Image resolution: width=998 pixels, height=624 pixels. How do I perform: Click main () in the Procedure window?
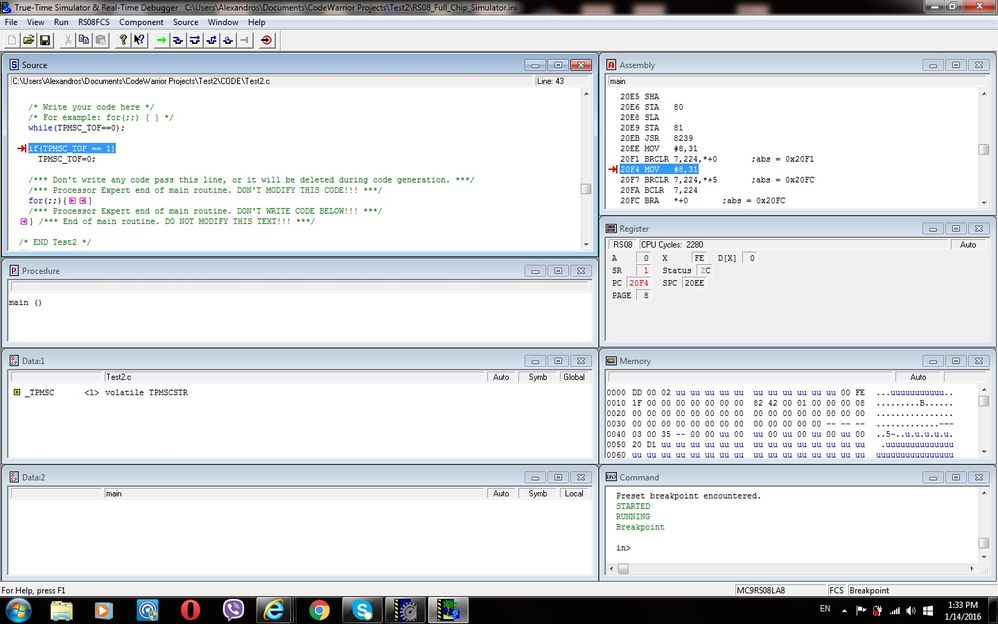pos(25,302)
